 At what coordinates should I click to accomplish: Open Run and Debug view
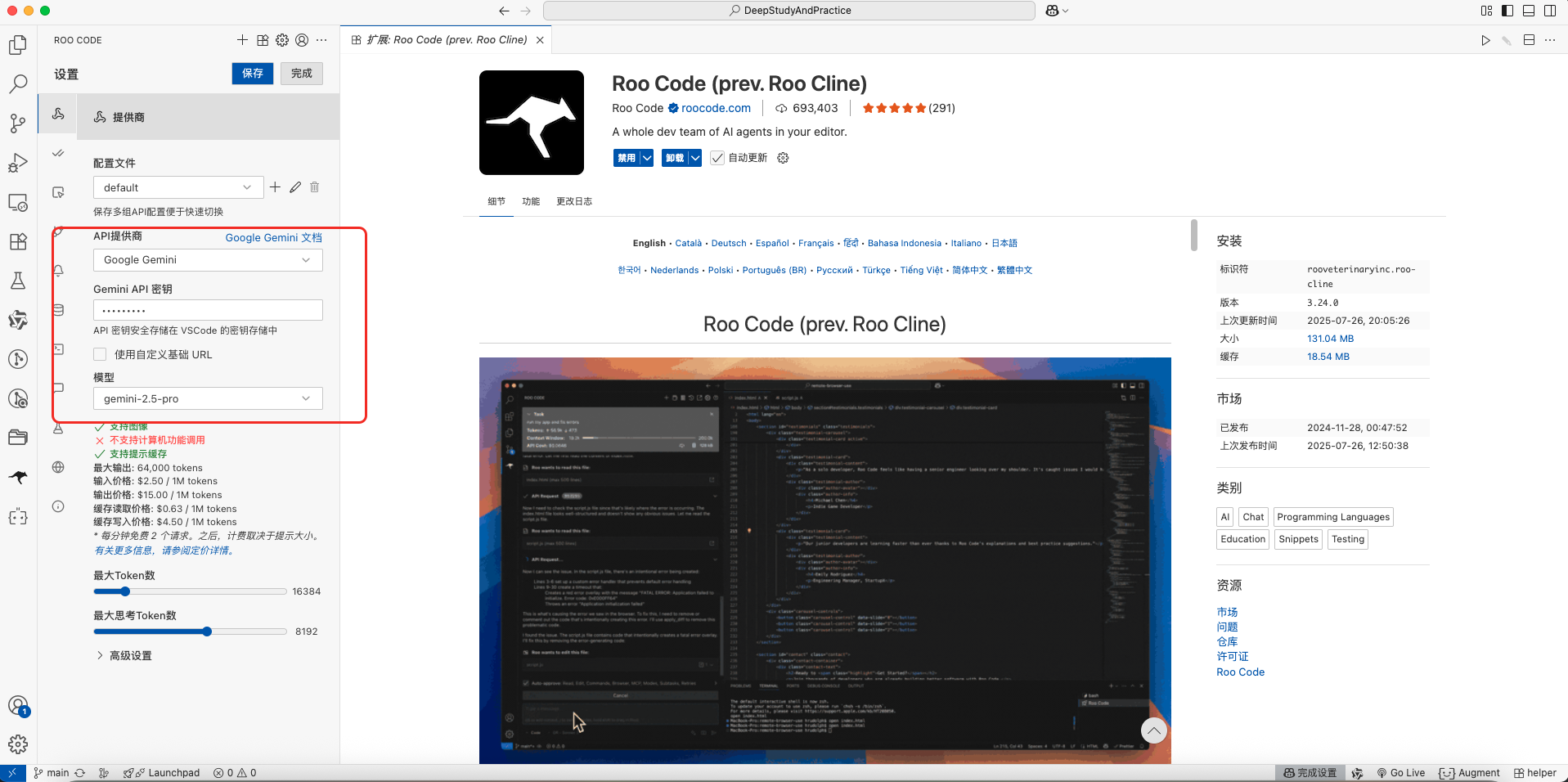(18, 163)
